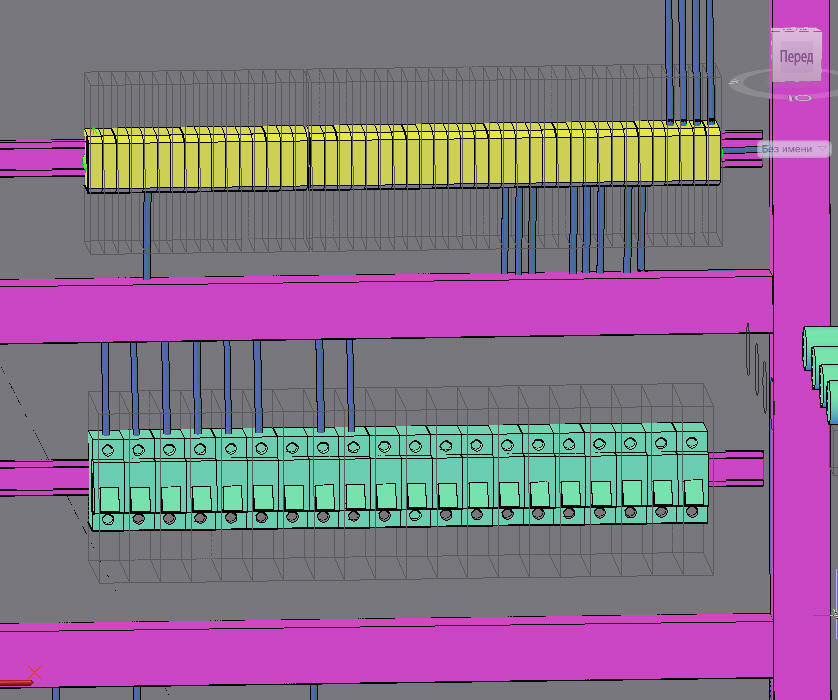This screenshot has width=838, height=700.
Task: Select the yellow terminal block row
Action: (x=400, y=157)
